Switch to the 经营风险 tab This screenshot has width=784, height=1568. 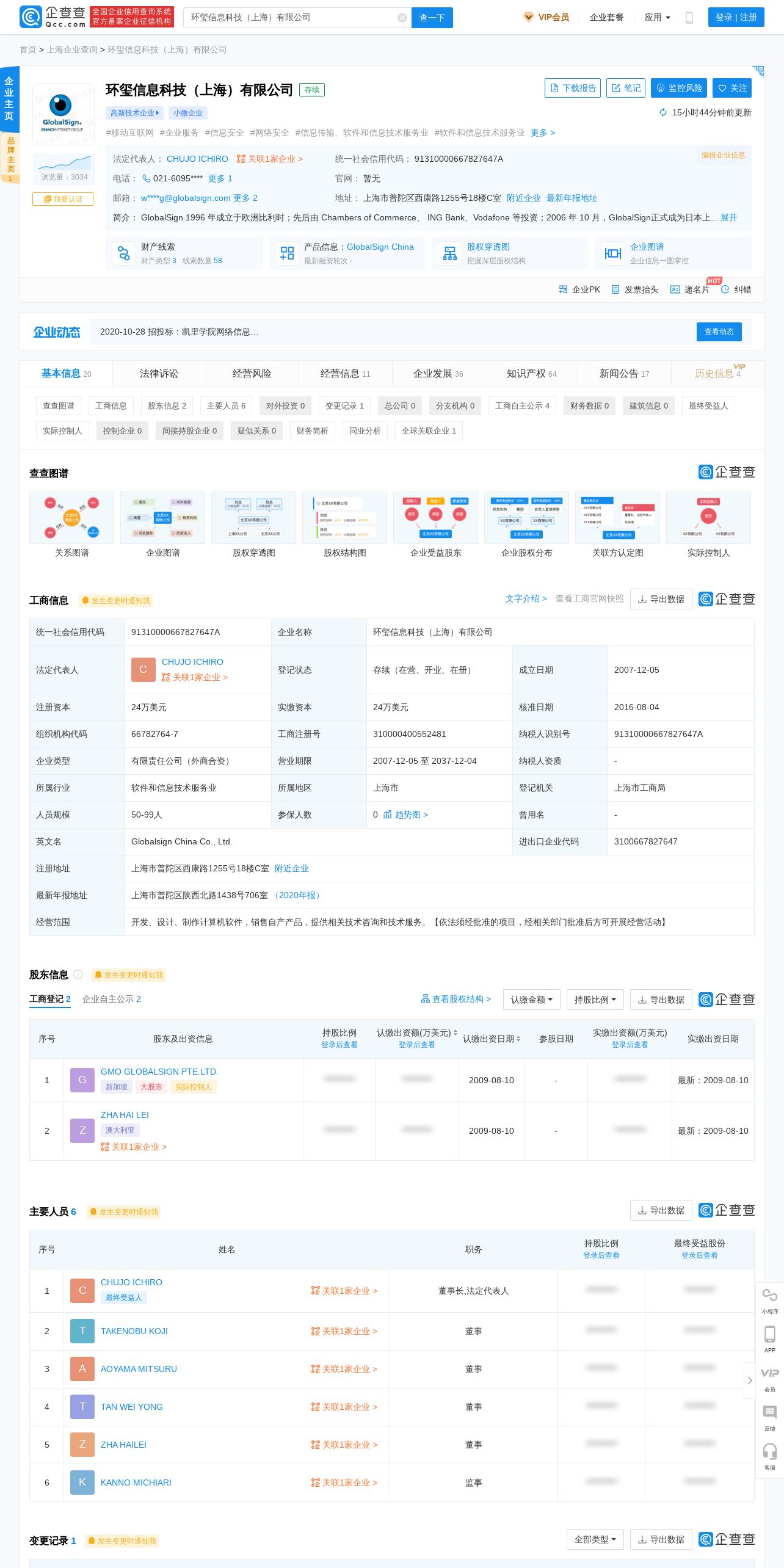pyautogui.click(x=252, y=373)
